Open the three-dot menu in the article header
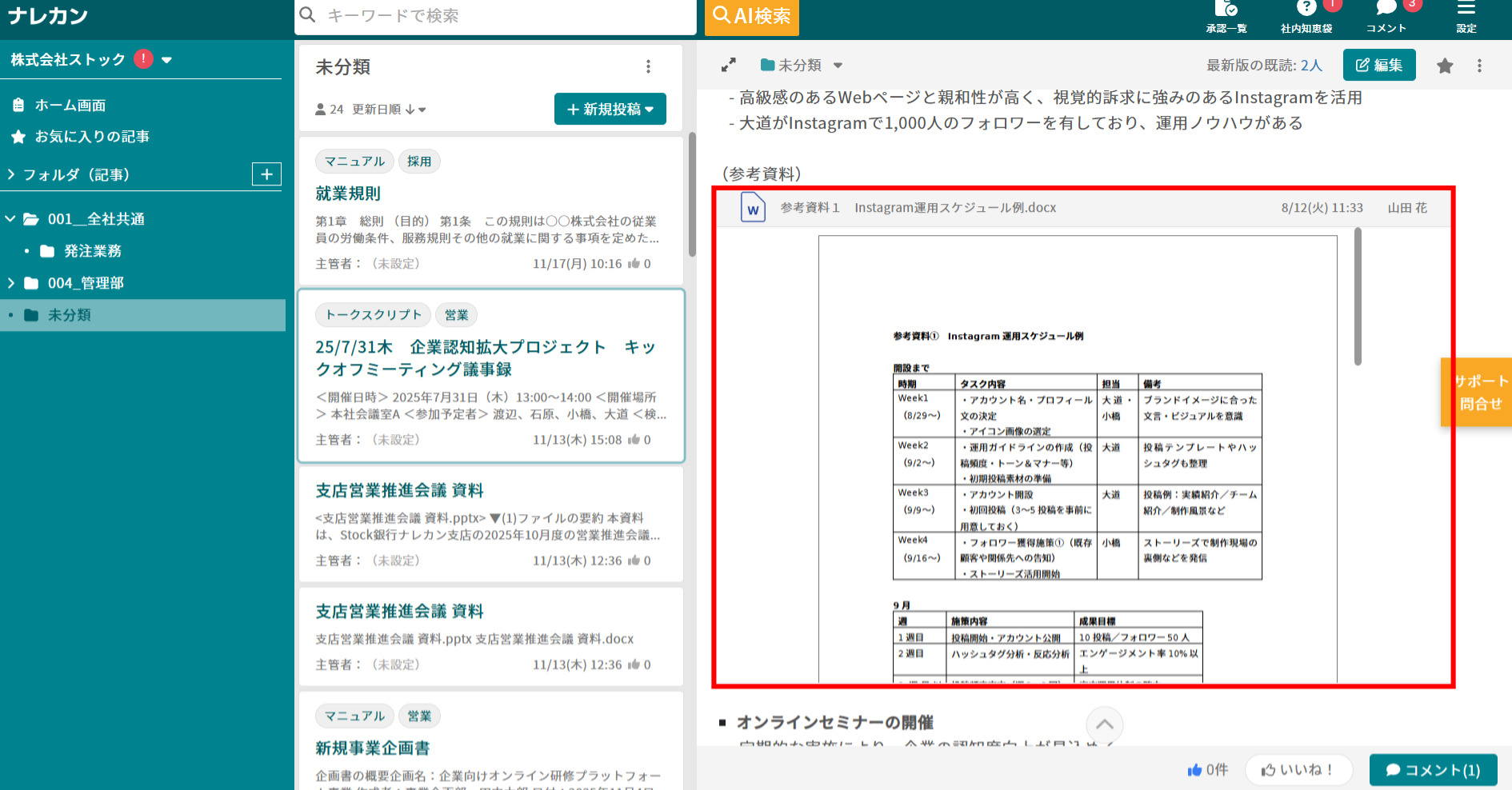Viewport: 1512px width, 790px height. click(1479, 66)
